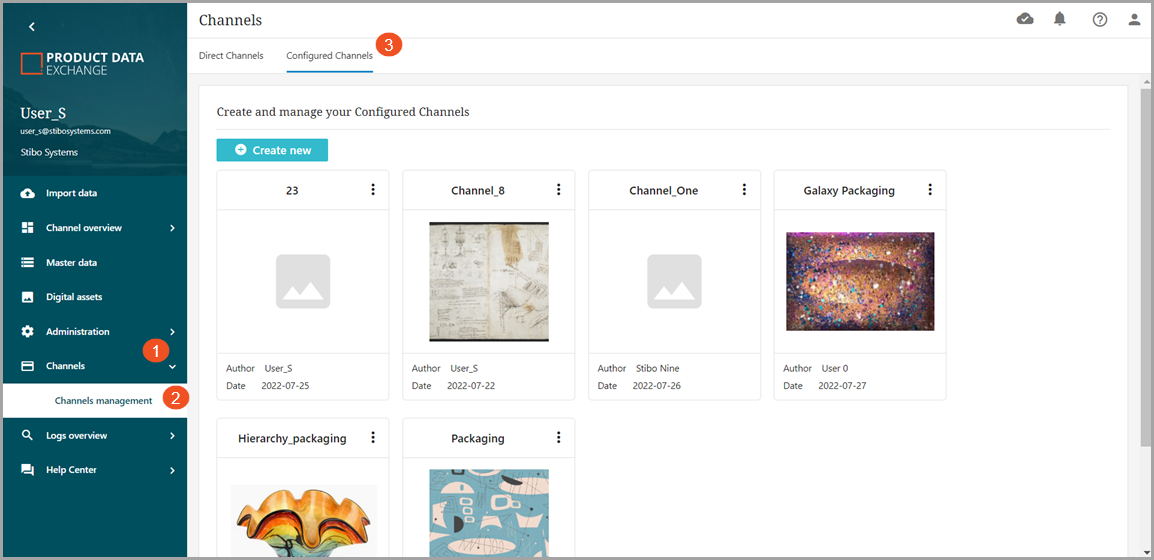Expand the Help Center submenu
The width and height of the screenshot is (1154, 560).
[172, 470]
